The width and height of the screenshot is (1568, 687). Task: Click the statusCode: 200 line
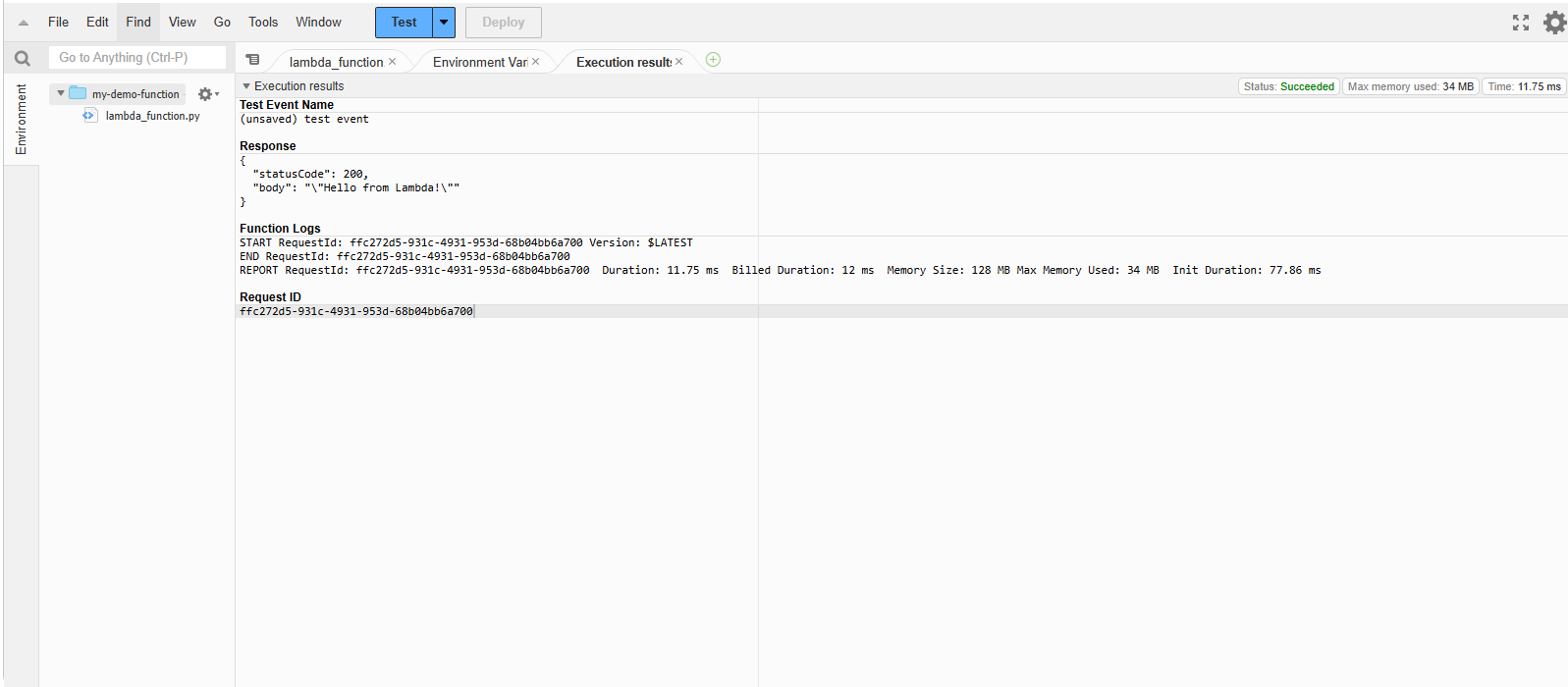(x=310, y=174)
